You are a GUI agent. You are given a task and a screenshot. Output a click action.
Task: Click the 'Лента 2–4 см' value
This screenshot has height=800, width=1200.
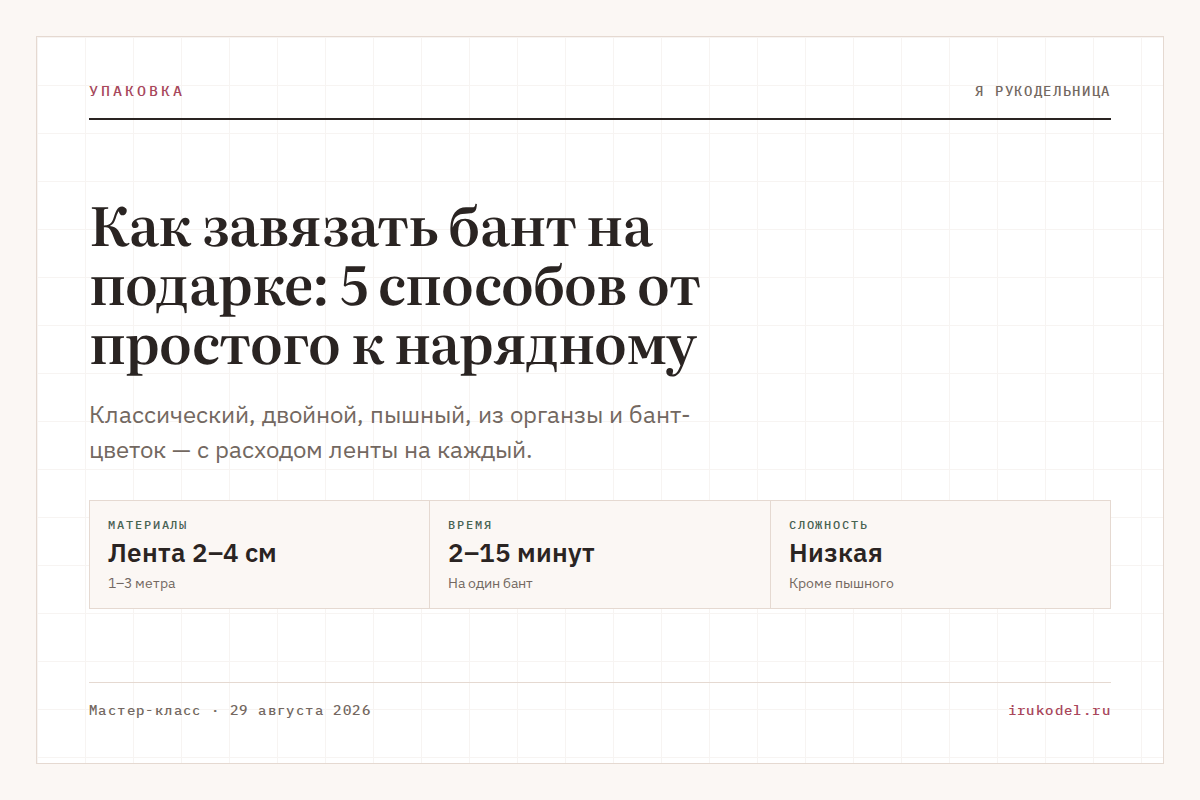[192, 553]
